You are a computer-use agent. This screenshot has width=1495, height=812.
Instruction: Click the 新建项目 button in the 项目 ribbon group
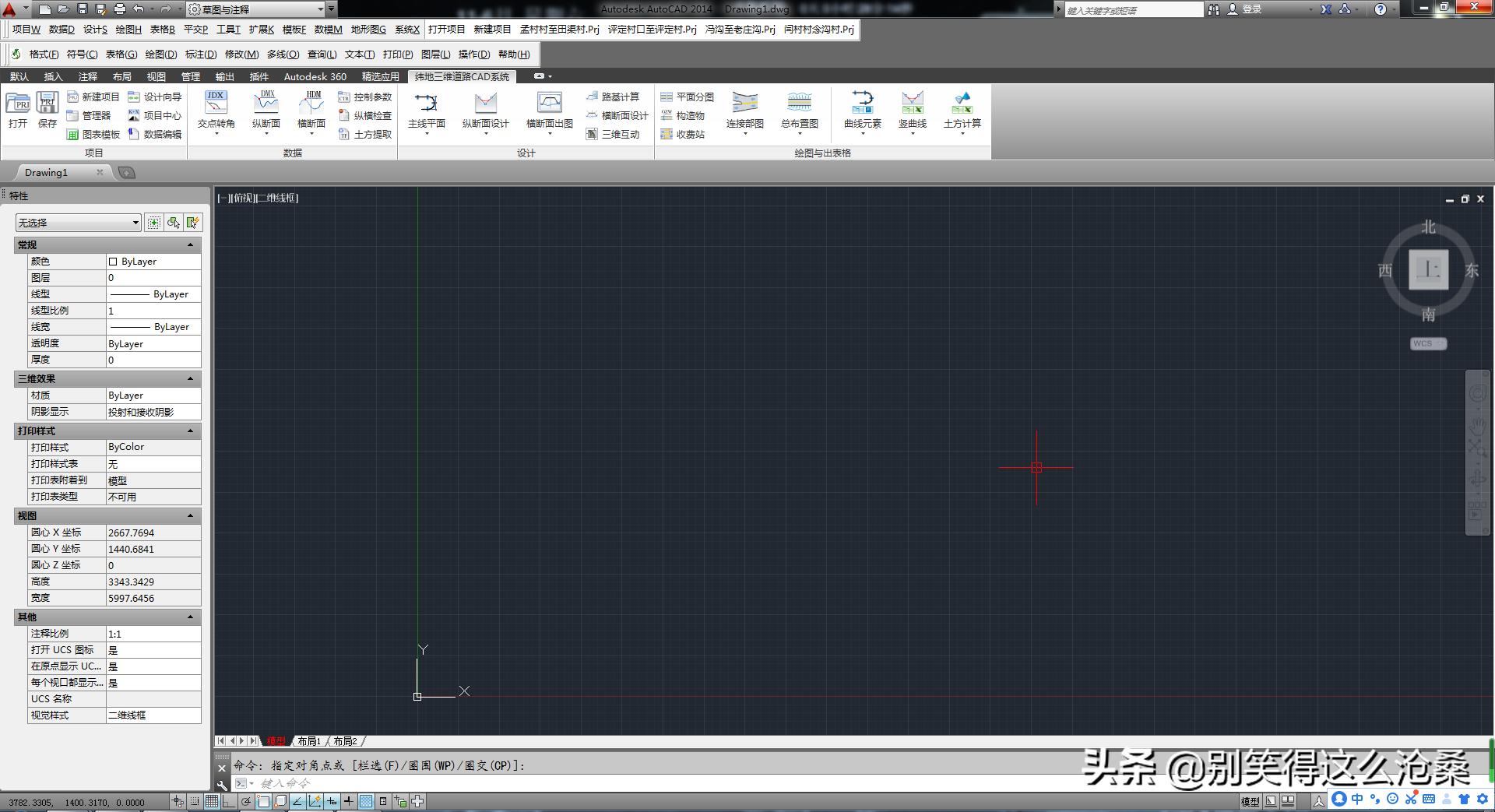click(93, 97)
